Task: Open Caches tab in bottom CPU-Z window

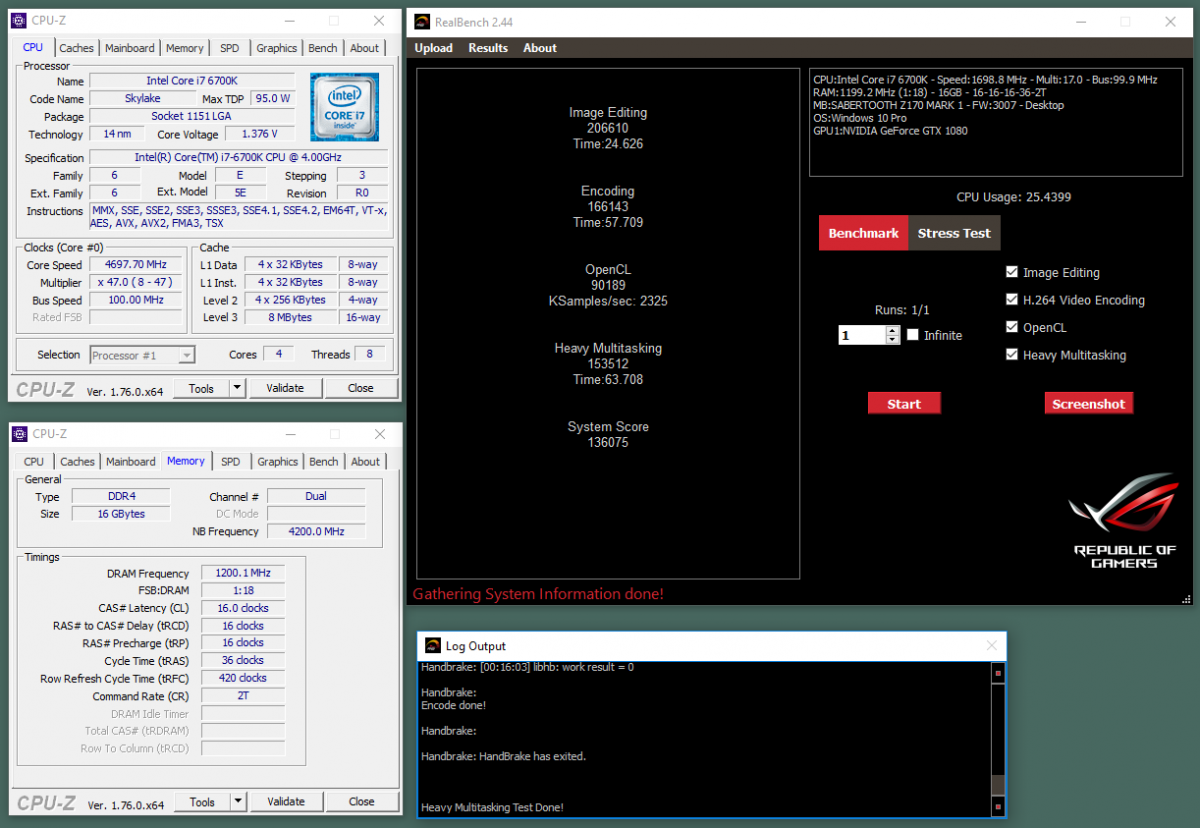Action: click(77, 462)
